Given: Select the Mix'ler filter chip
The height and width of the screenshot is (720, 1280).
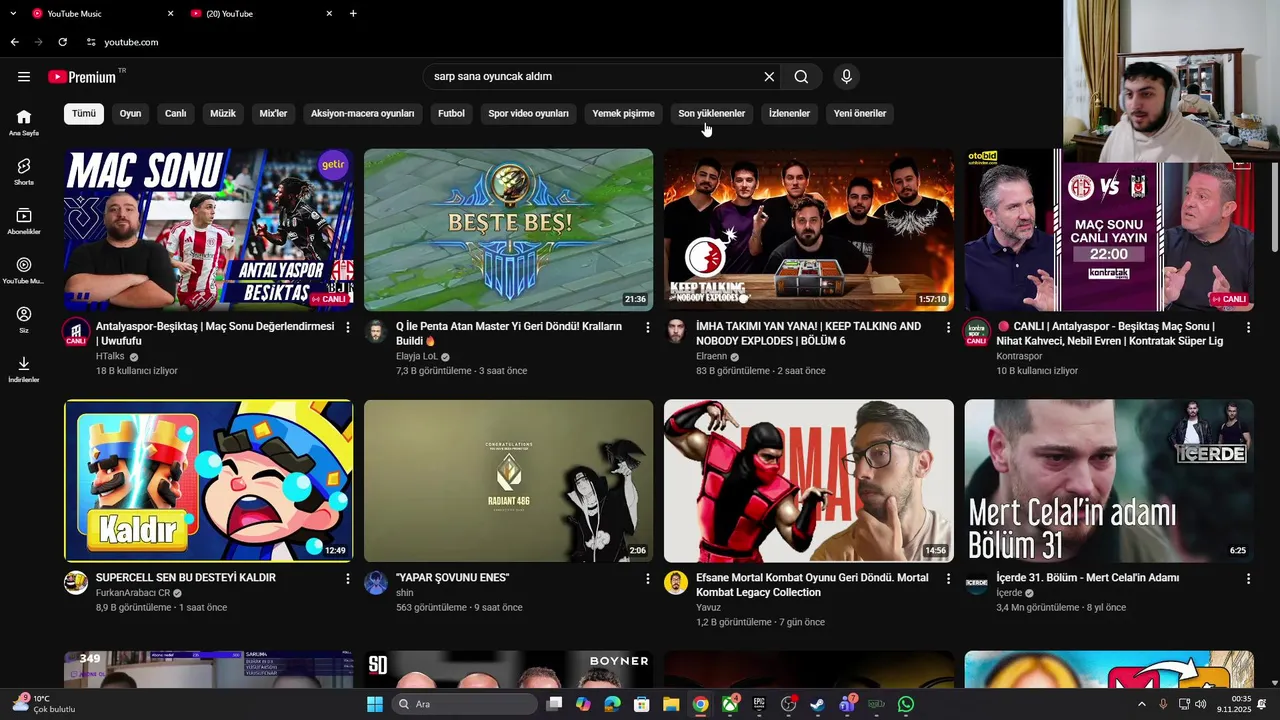Looking at the screenshot, I should (x=273, y=114).
